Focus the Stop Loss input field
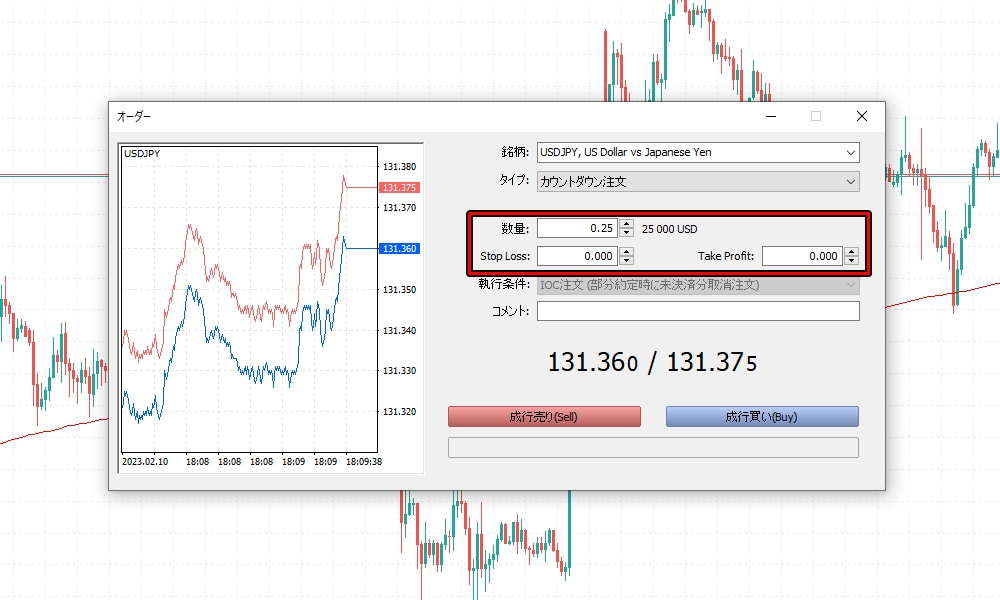1000x600 pixels. click(577, 256)
